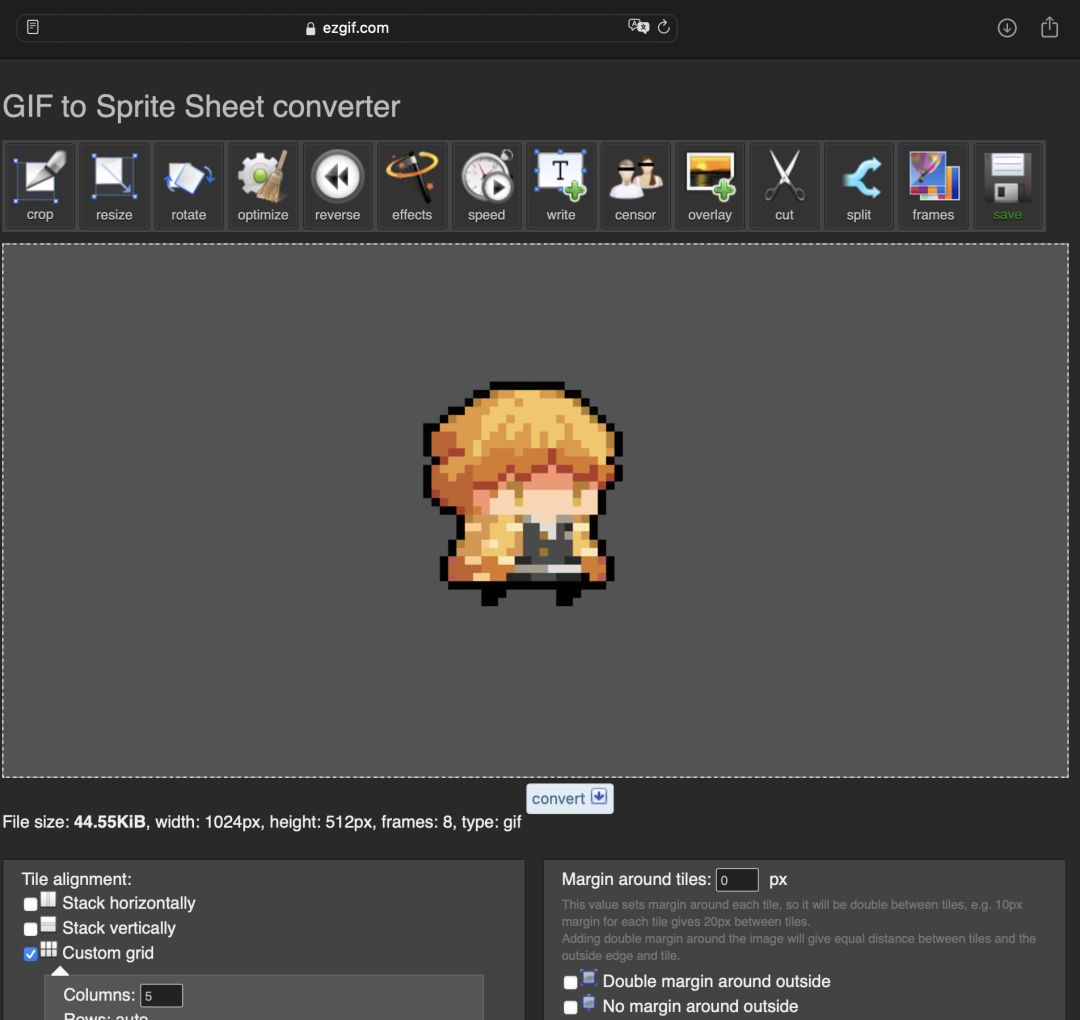Click the reverse tool
The width and height of the screenshot is (1080, 1020).
338,185
